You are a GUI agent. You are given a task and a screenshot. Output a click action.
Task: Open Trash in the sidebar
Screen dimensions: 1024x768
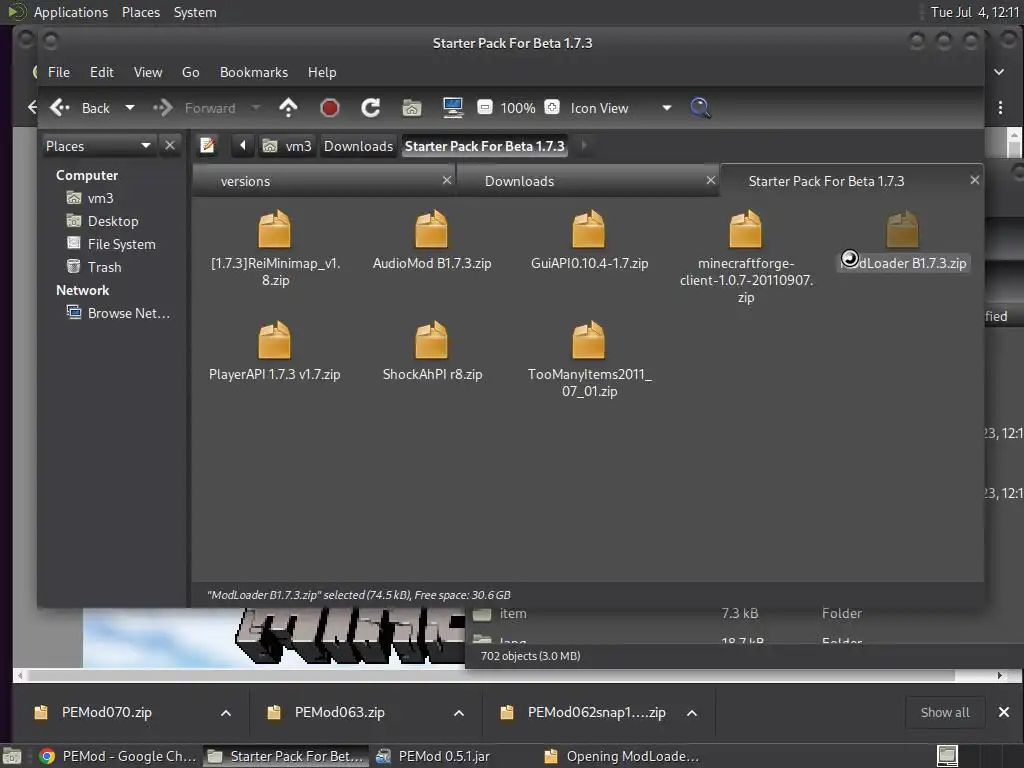pyautogui.click(x=104, y=266)
